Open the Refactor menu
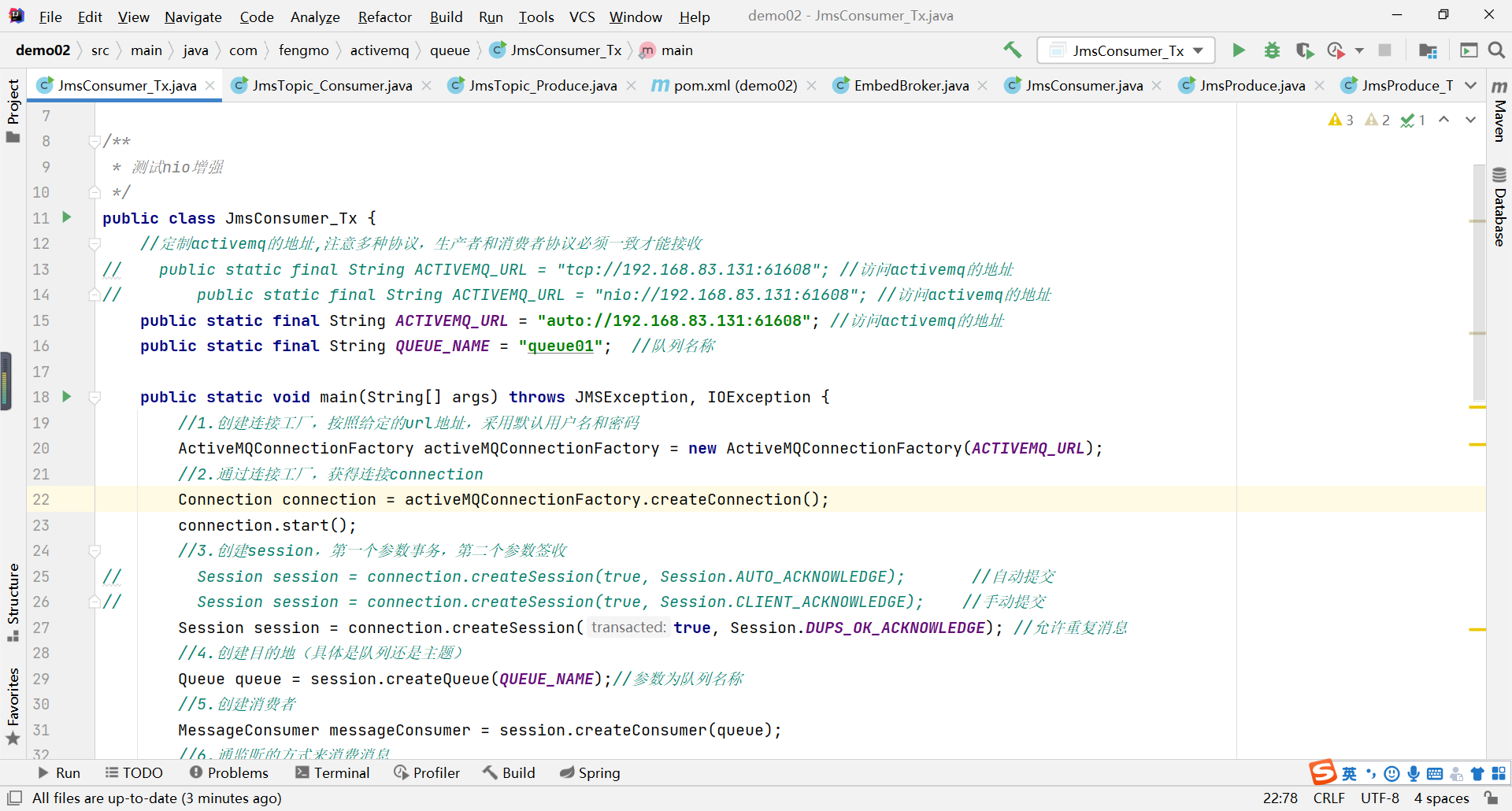Image resolution: width=1512 pixels, height=811 pixels. pos(384,17)
